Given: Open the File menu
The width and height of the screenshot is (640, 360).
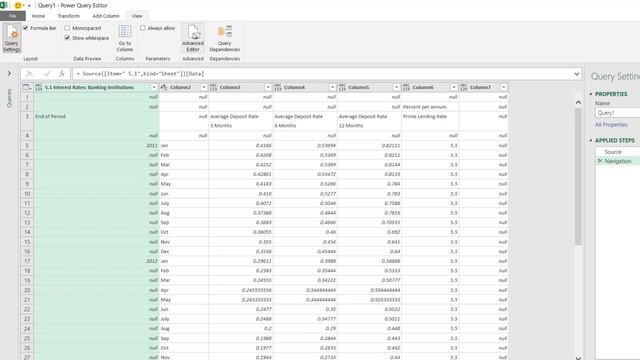Looking at the screenshot, I should [13, 16].
